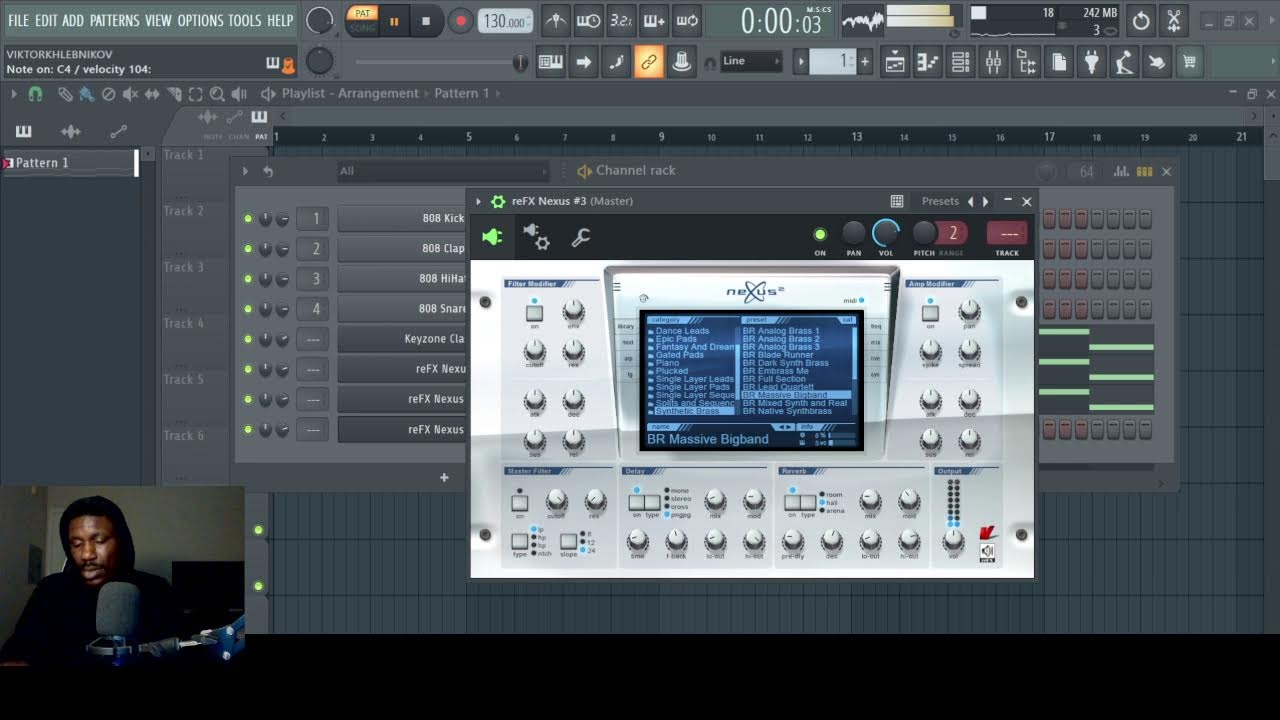Select BR Blade Runner preset
Screen dimensions: 1280x720
click(x=778, y=355)
